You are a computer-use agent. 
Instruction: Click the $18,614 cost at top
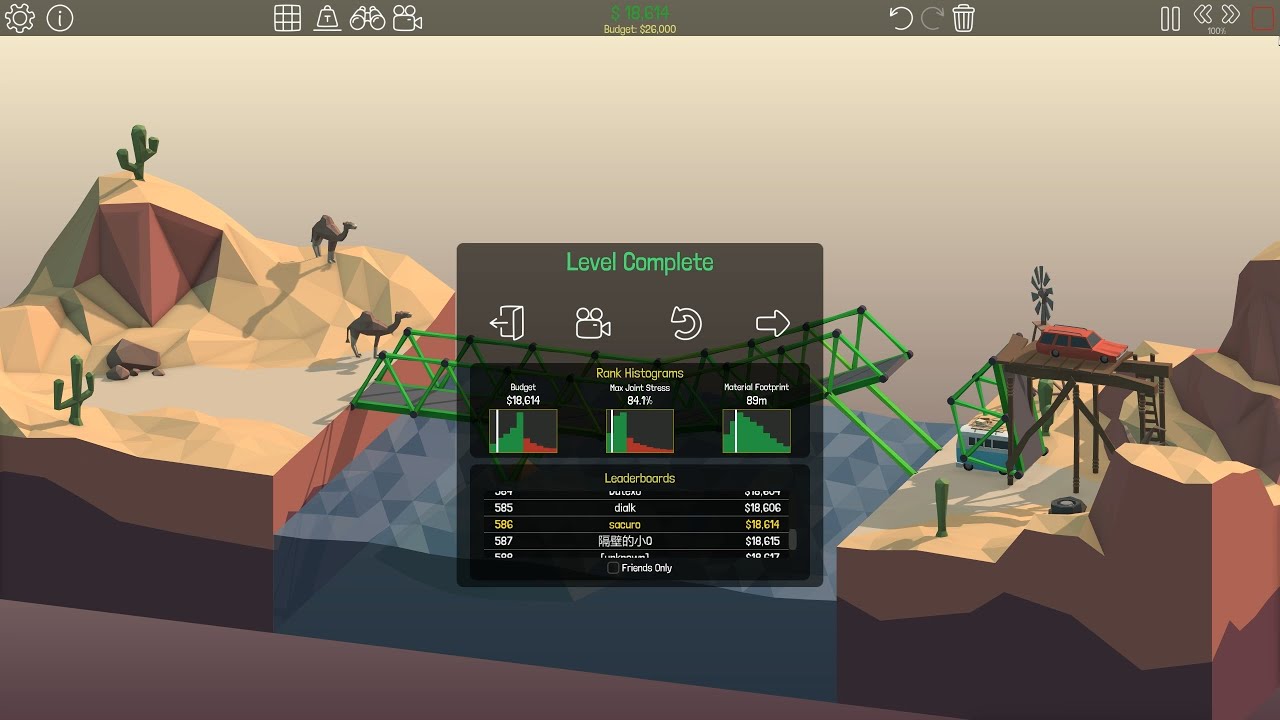tap(640, 13)
